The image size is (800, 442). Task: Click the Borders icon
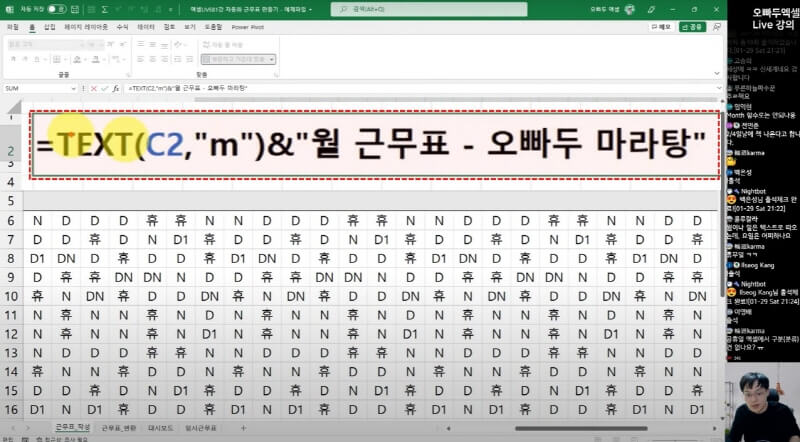pos(57,60)
